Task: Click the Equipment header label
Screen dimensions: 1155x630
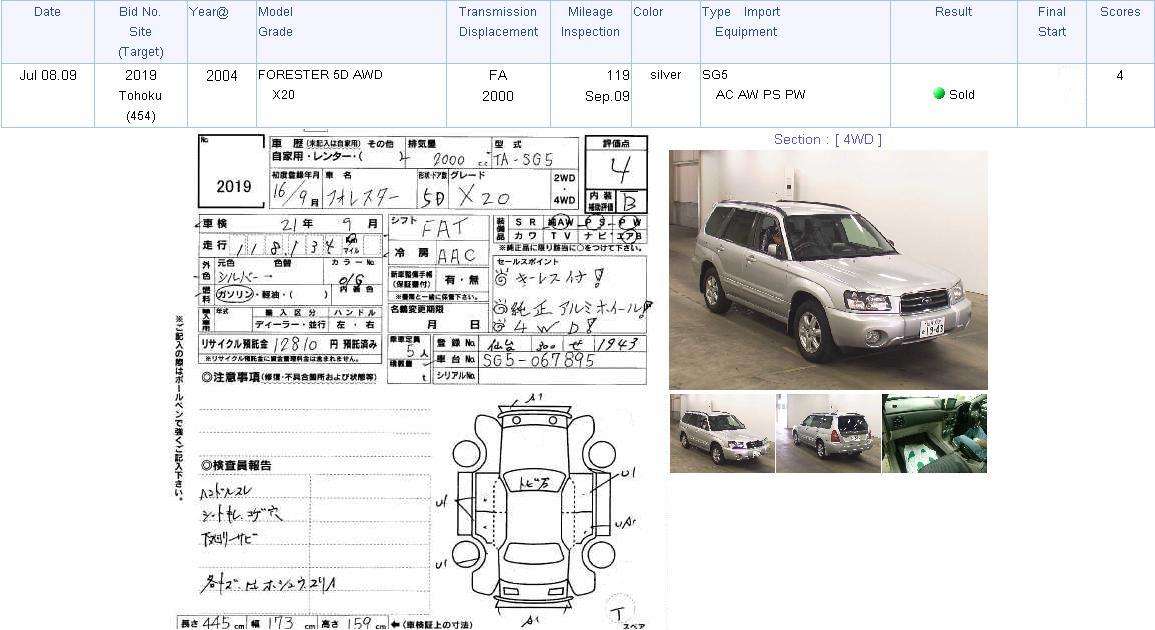Action: tap(745, 32)
